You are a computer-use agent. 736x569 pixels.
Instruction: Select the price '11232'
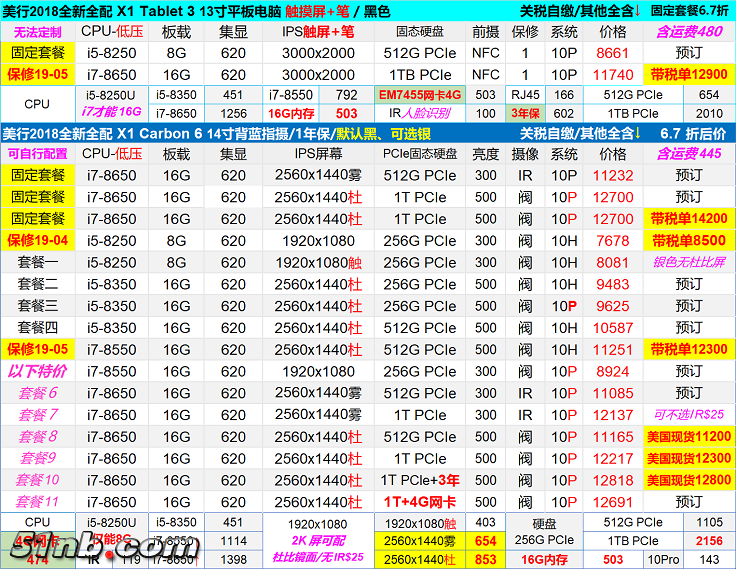pos(613,175)
